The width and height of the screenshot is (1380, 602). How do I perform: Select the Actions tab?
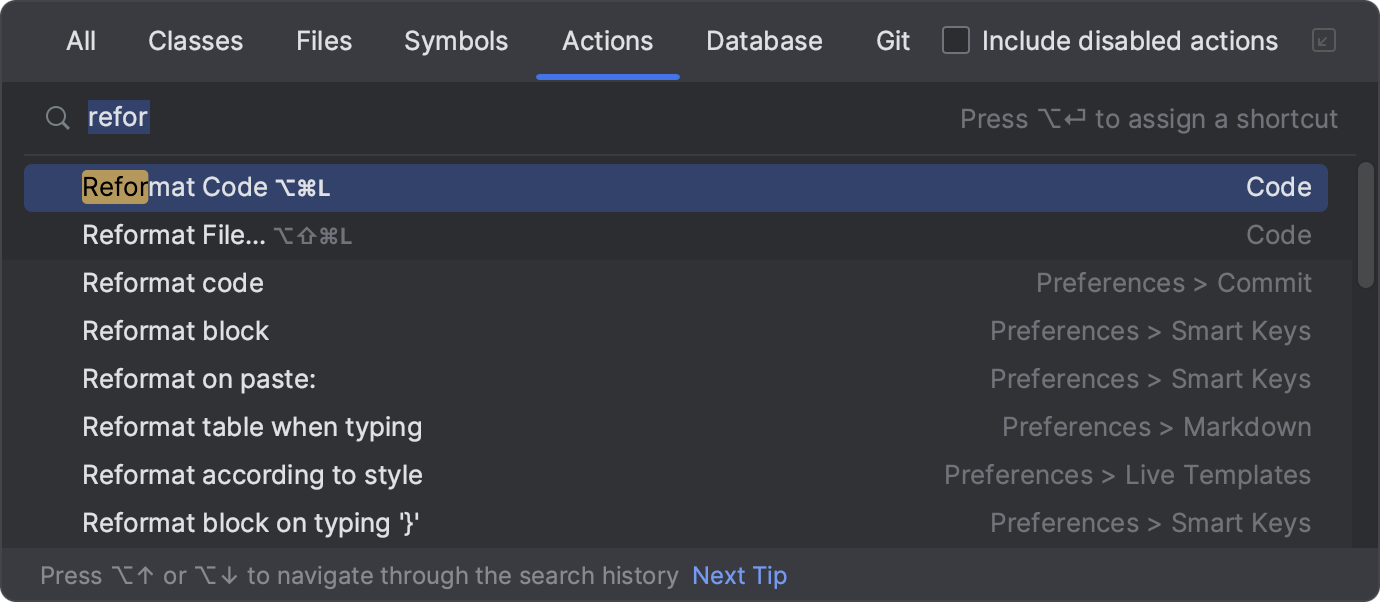[607, 41]
